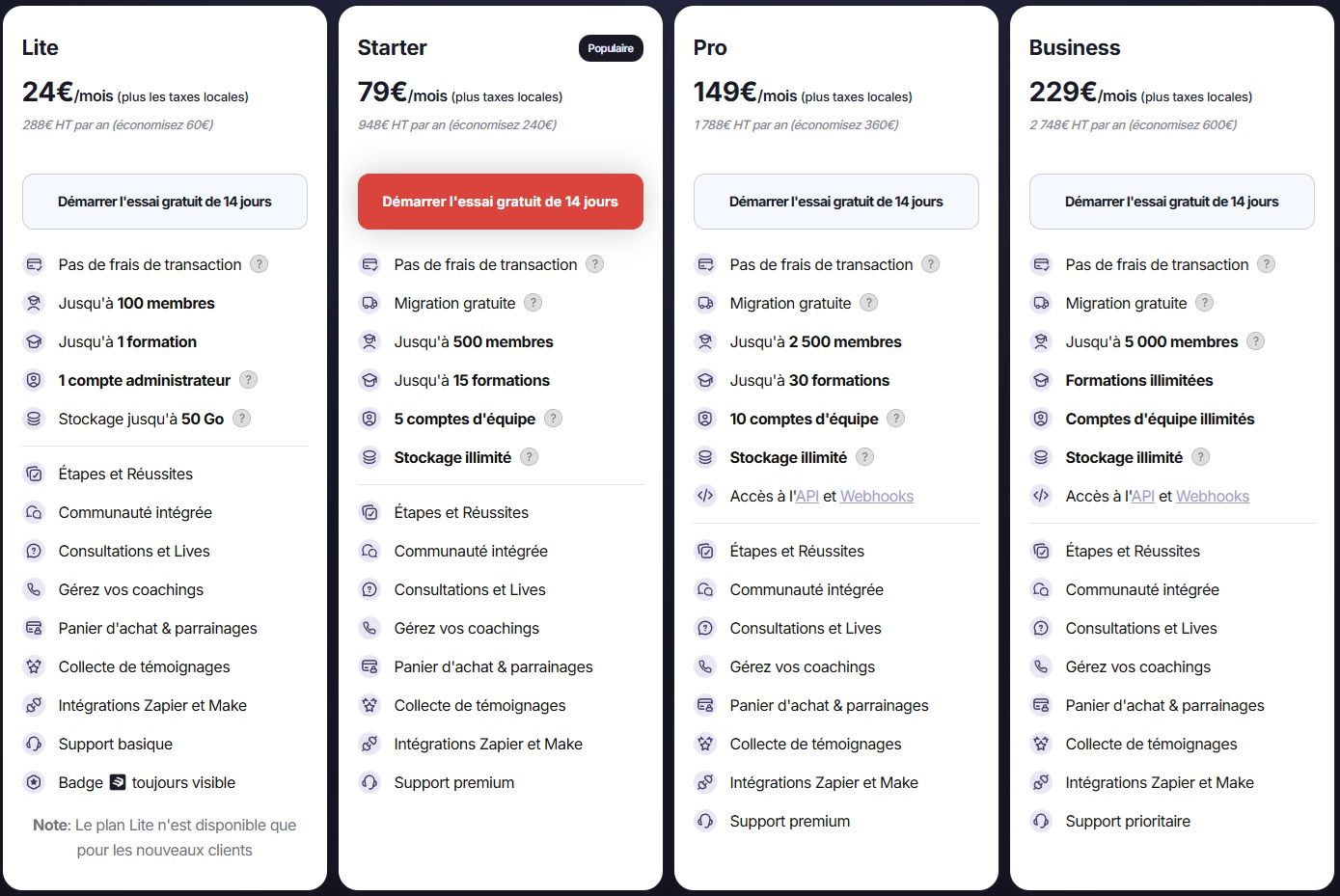
Task: Click help icon next to 5 comptes d'équipe
Action: pos(553,419)
